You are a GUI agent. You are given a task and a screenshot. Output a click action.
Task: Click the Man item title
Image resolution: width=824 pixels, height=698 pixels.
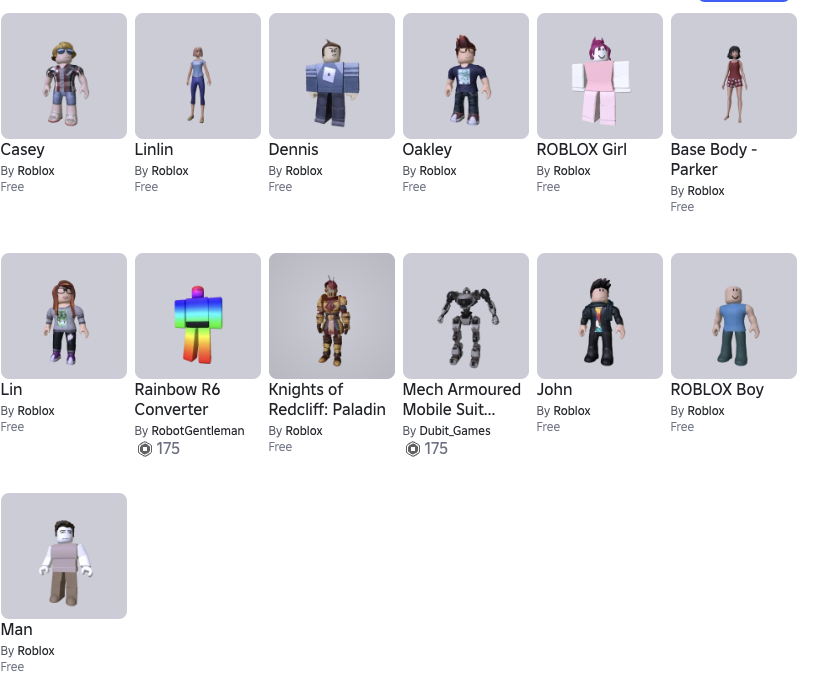point(17,629)
